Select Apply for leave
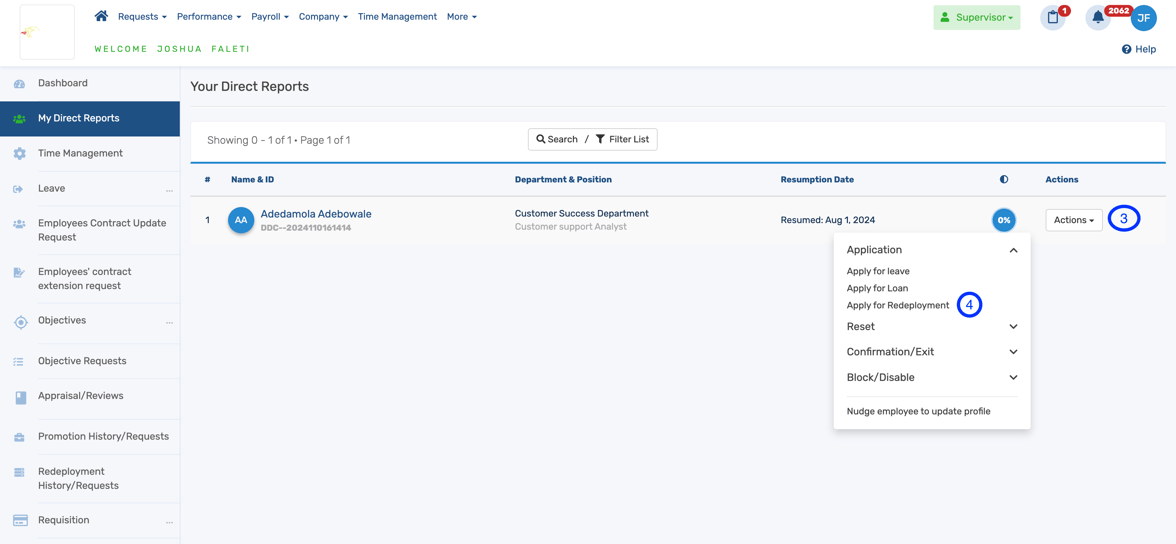 click(878, 271)
